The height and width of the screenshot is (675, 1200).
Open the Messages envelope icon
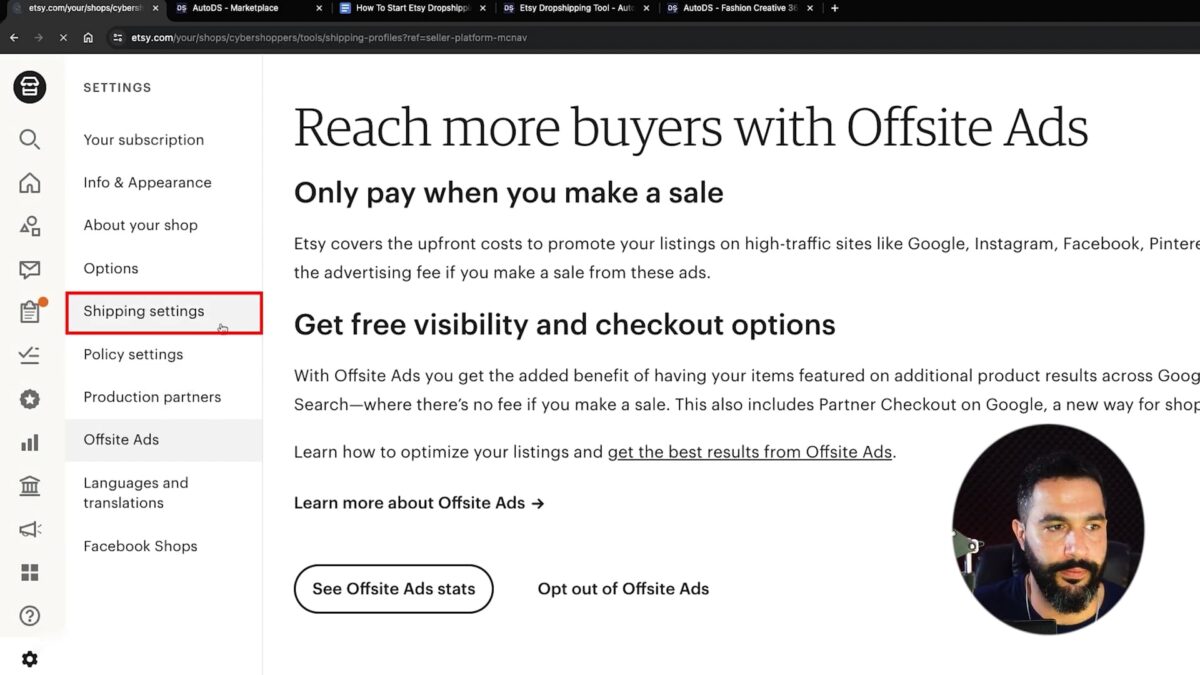tap(30, 269)
